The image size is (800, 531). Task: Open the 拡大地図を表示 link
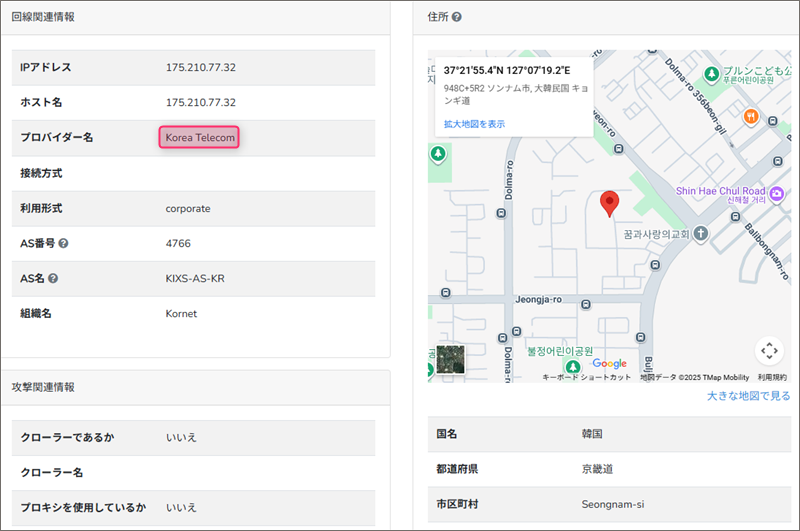coord(474,124)
